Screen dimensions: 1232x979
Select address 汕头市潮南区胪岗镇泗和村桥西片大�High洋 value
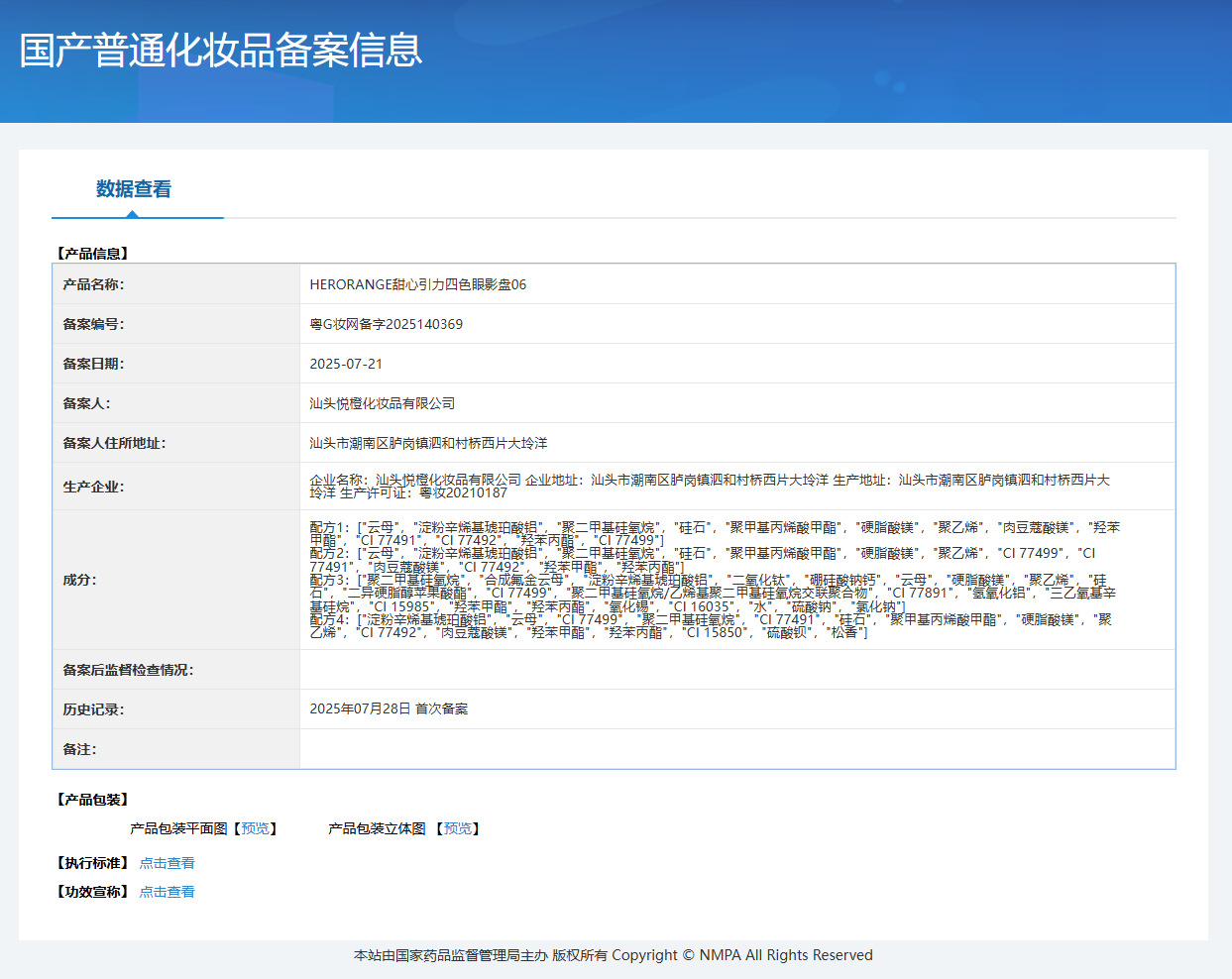point(428,443)
